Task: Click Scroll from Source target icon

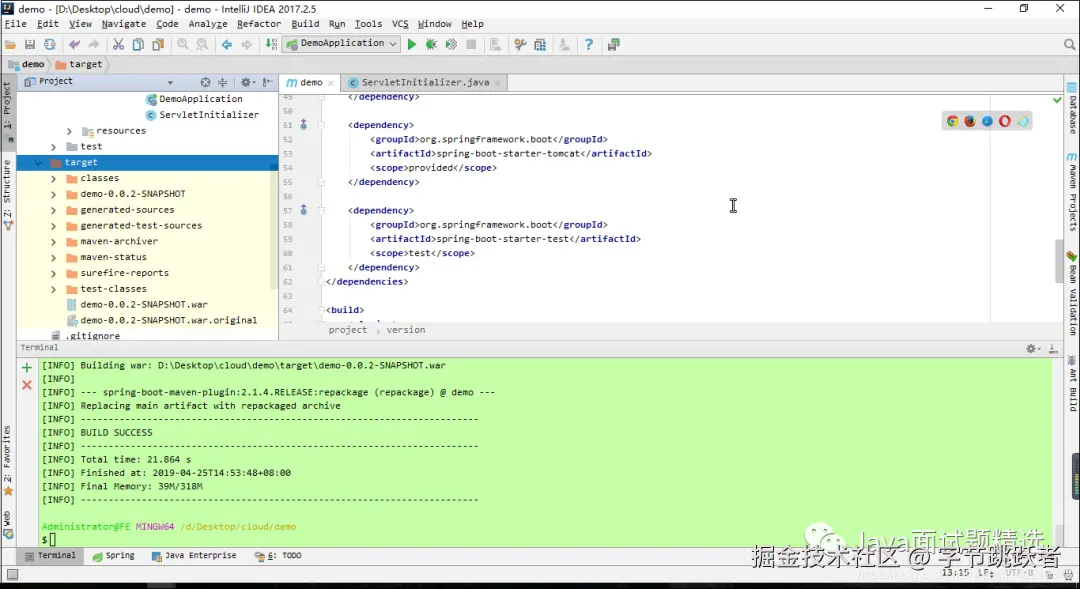Action: pos(205,82)
